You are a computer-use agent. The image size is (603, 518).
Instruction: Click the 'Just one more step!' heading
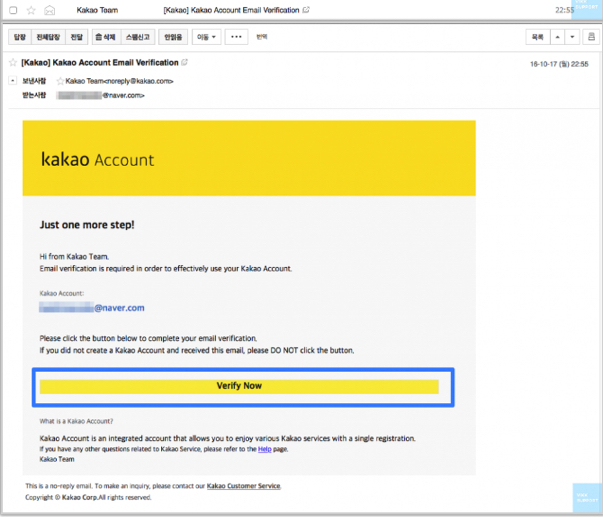coord(87,225)
